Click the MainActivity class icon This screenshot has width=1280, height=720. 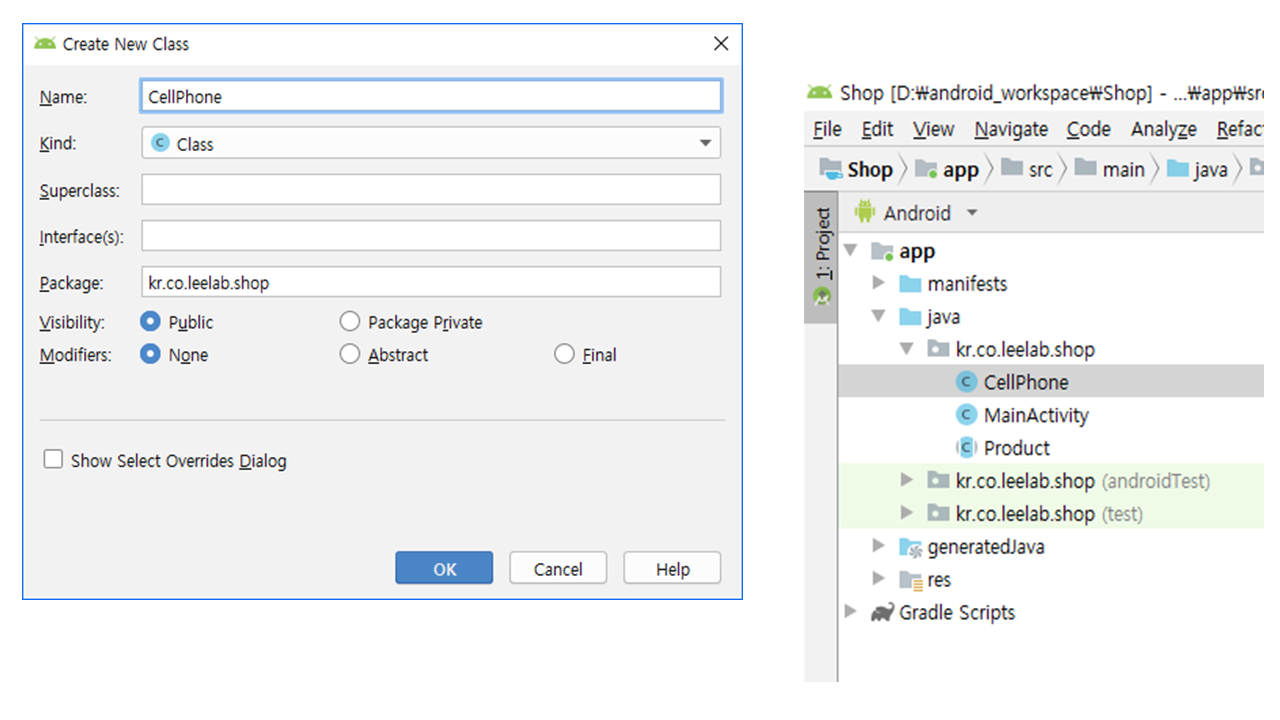[x=966, y=415]
